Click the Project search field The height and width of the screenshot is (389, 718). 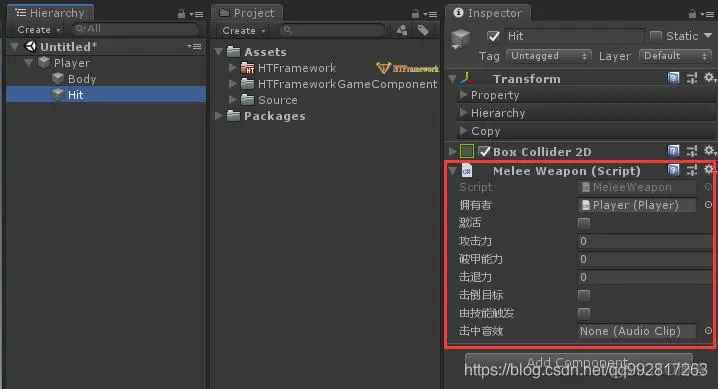(332, 30)
